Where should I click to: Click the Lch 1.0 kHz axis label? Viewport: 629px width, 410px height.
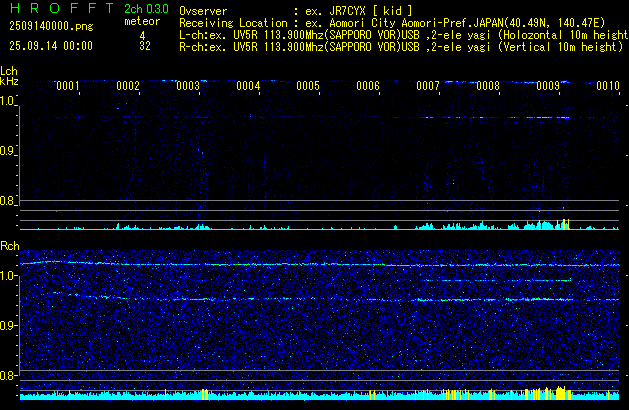pyautogui.click(x=7, y=101)
